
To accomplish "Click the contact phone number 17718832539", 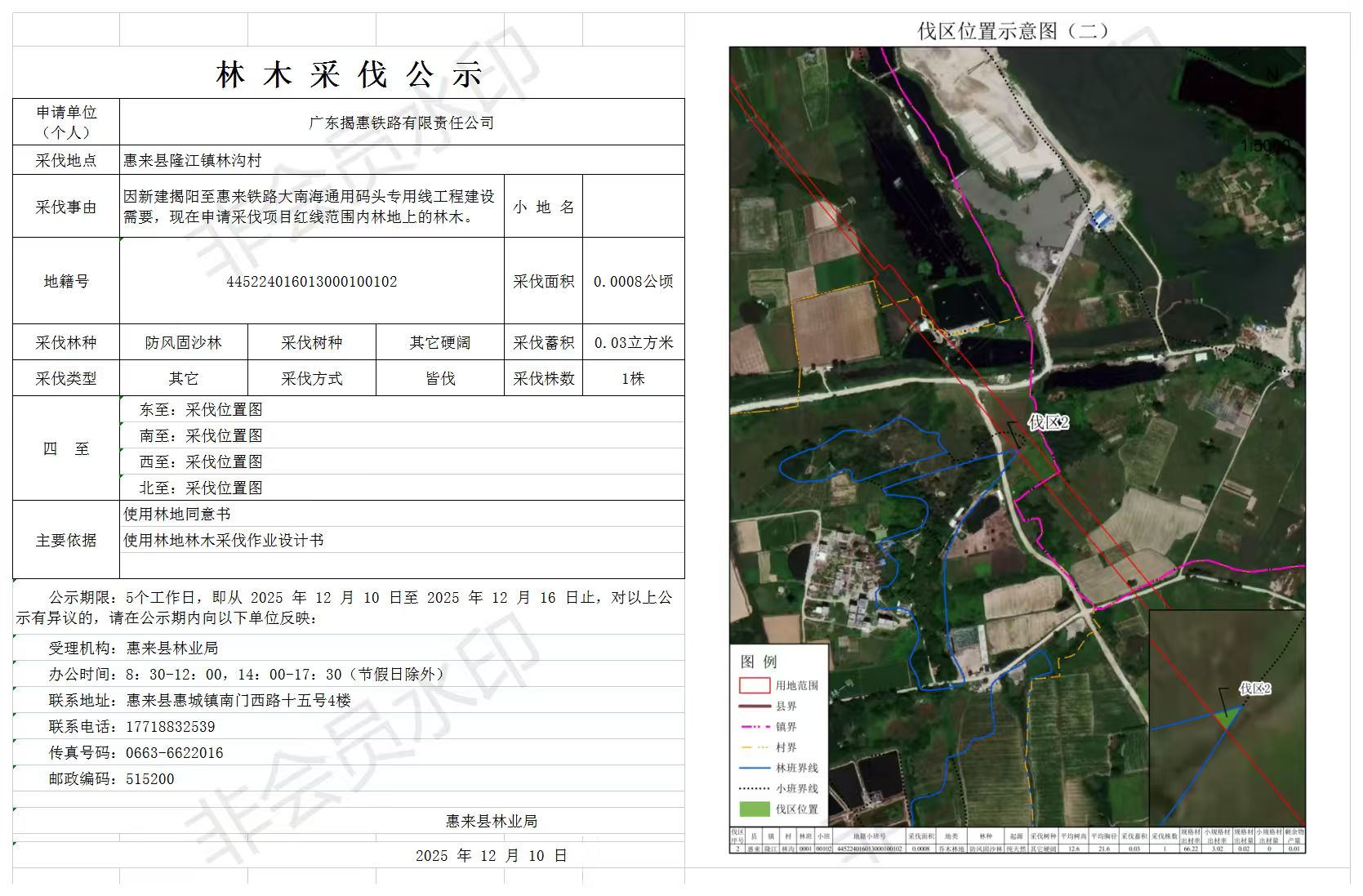I will (170, 727).
